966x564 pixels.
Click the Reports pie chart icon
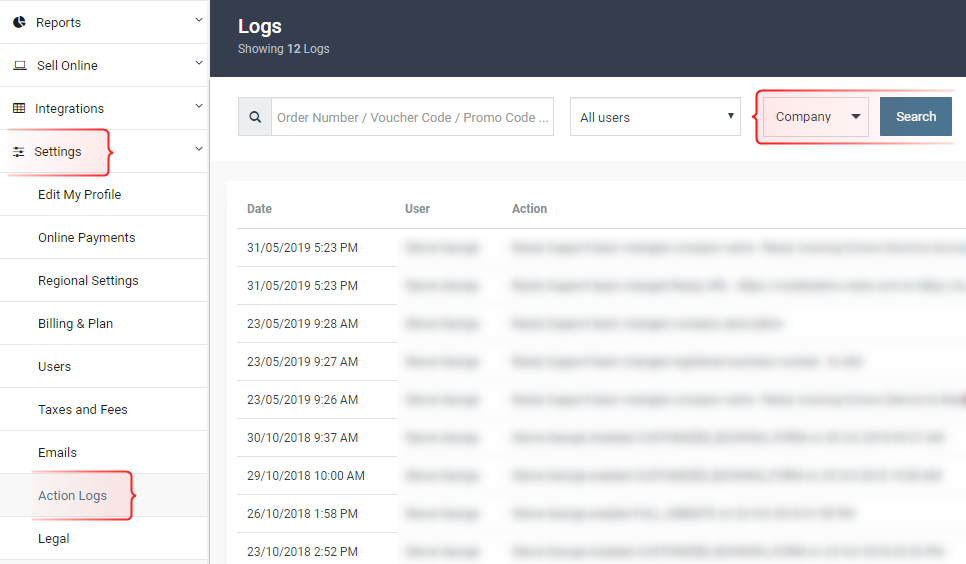point(20,22)
